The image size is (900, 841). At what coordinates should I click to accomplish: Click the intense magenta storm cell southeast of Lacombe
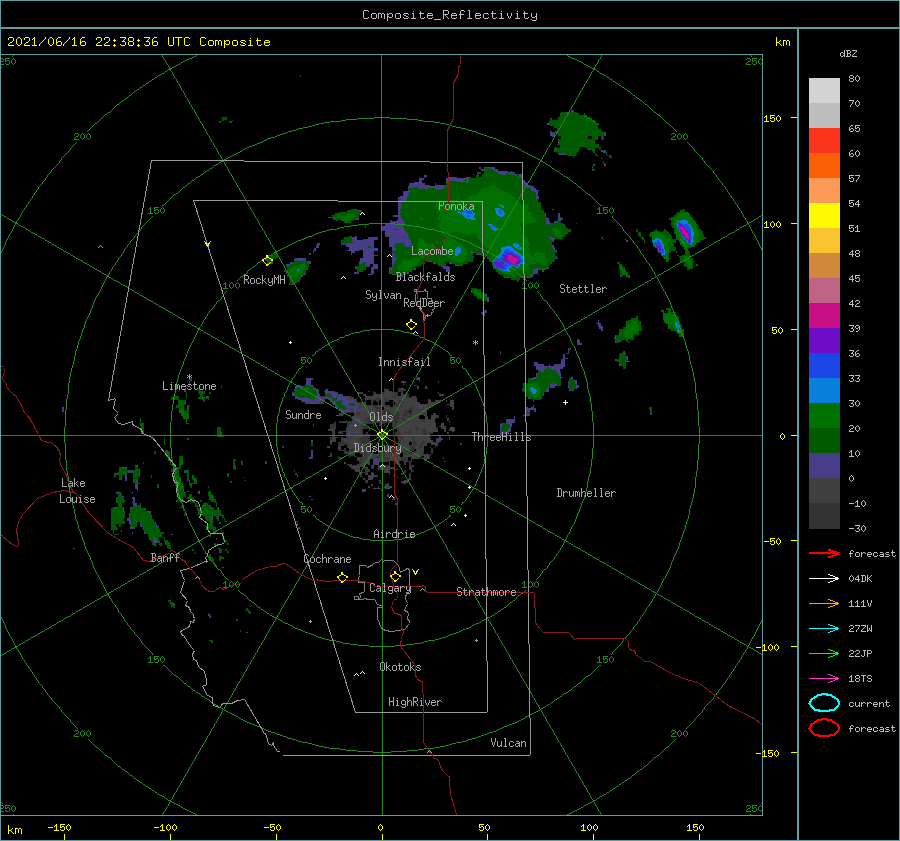[x=509, y=258]
